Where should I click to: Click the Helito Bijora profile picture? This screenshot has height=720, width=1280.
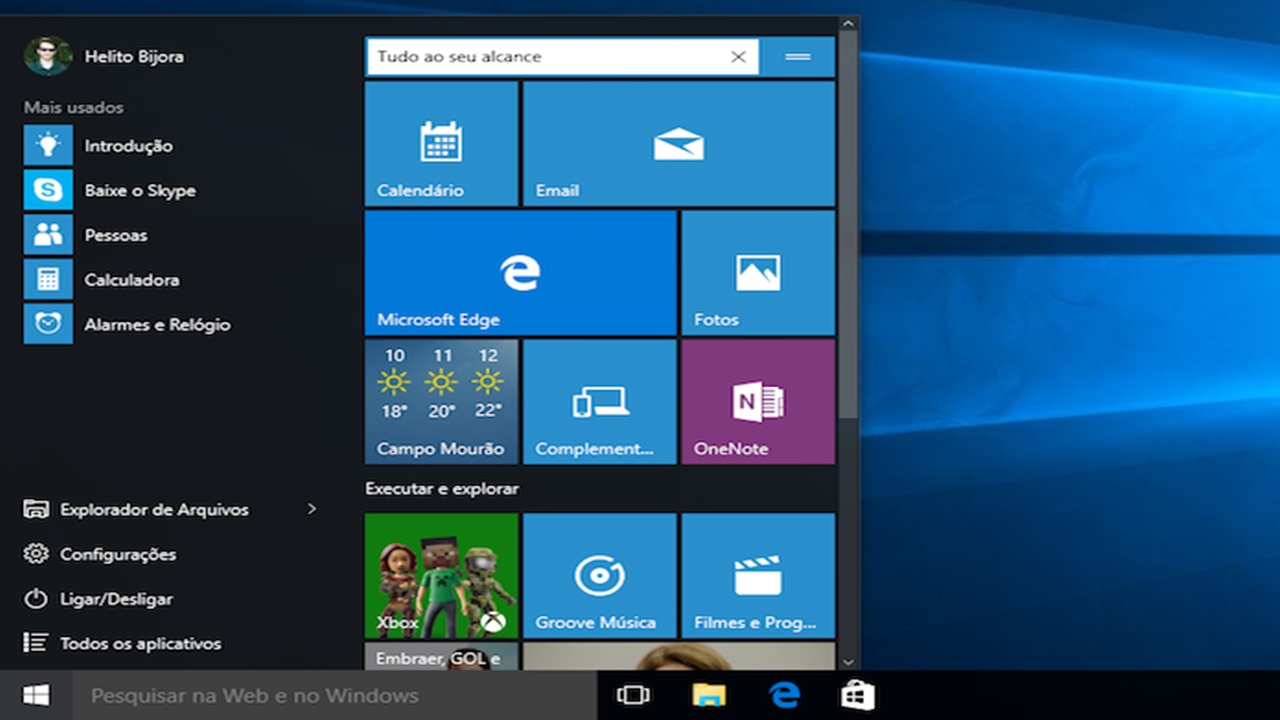tap(48, 56)
